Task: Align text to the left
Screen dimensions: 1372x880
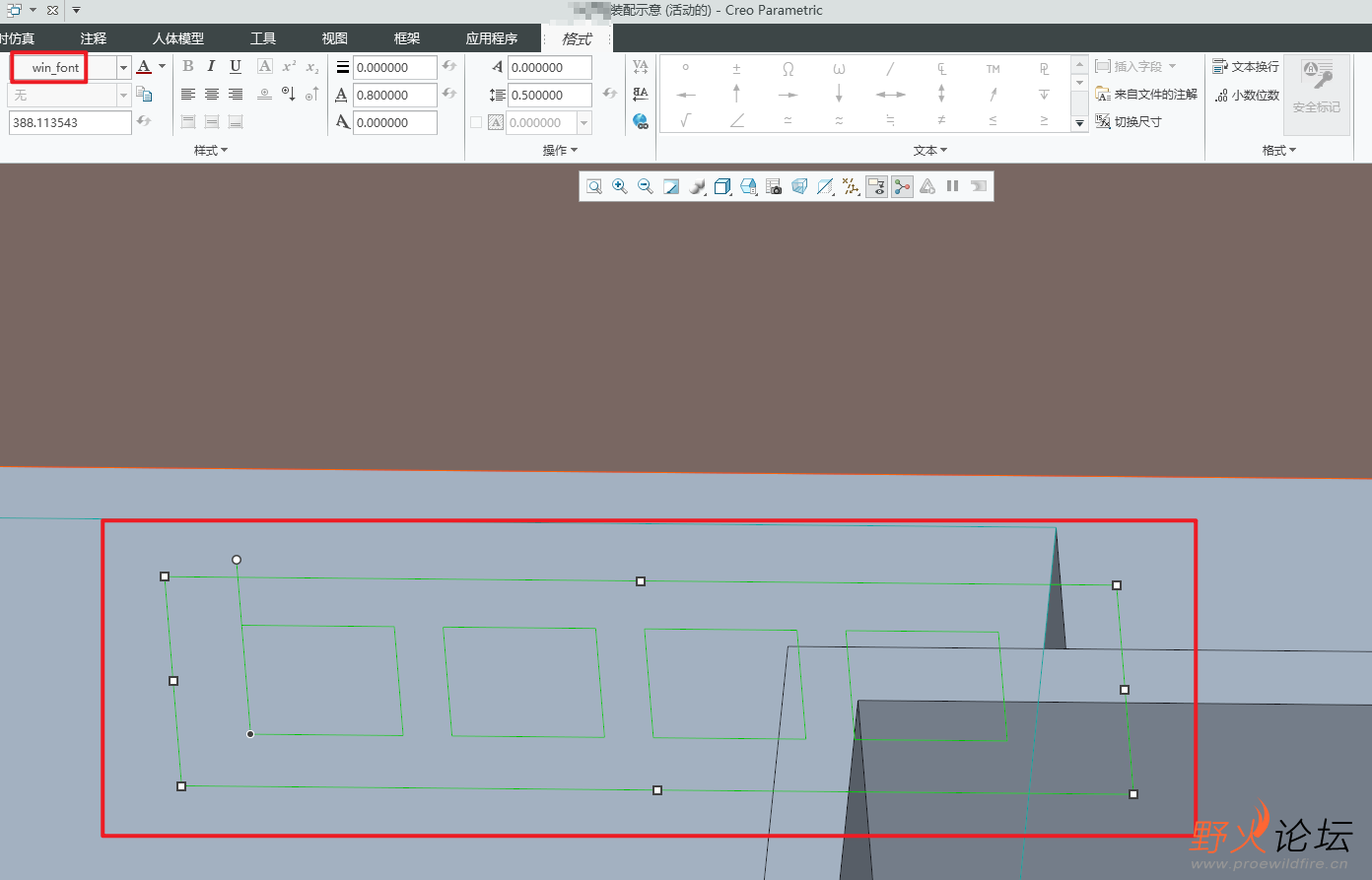Action: pos(188,94)
